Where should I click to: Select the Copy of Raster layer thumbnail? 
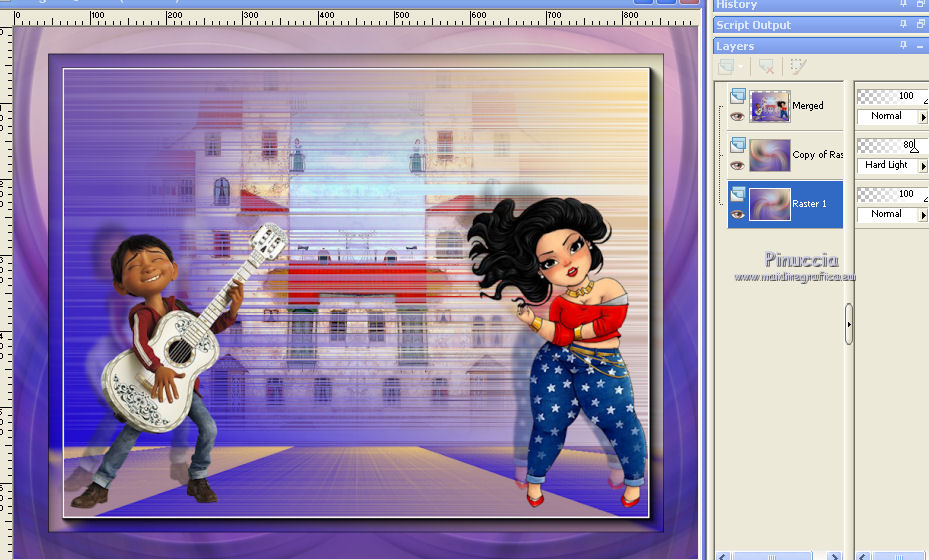point(770,155)
